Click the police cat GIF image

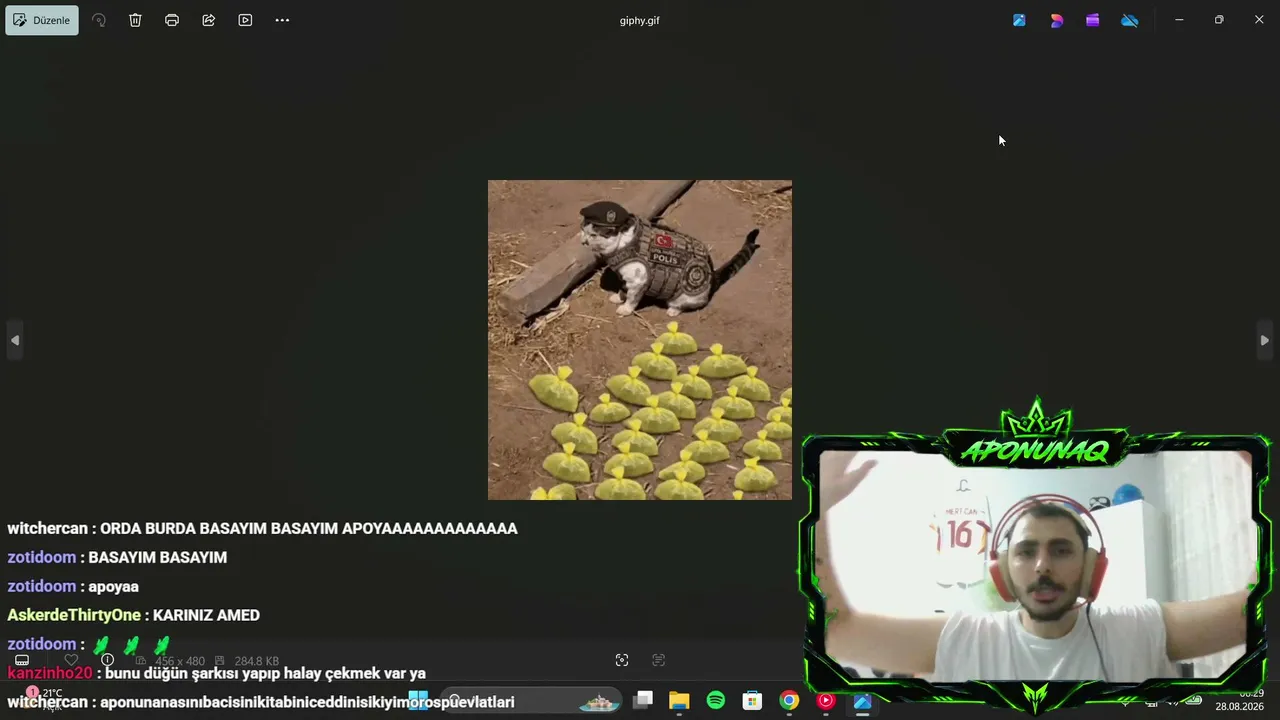click(x=640, y=340)
